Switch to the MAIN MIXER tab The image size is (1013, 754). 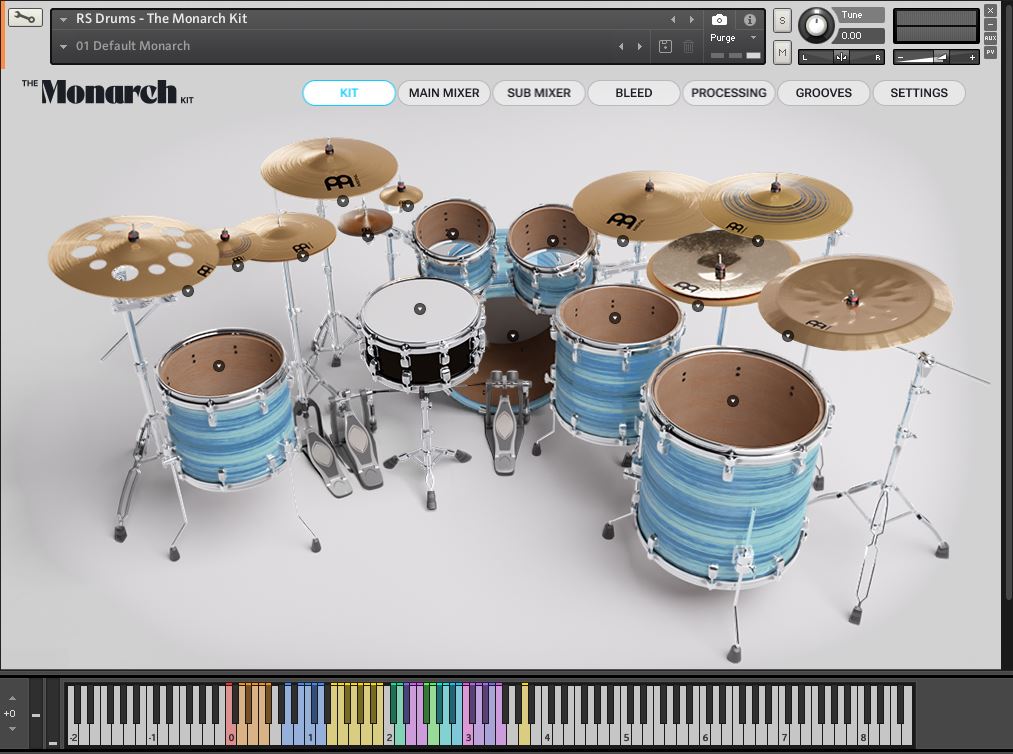pyautogui.click(x=444, y=93)
